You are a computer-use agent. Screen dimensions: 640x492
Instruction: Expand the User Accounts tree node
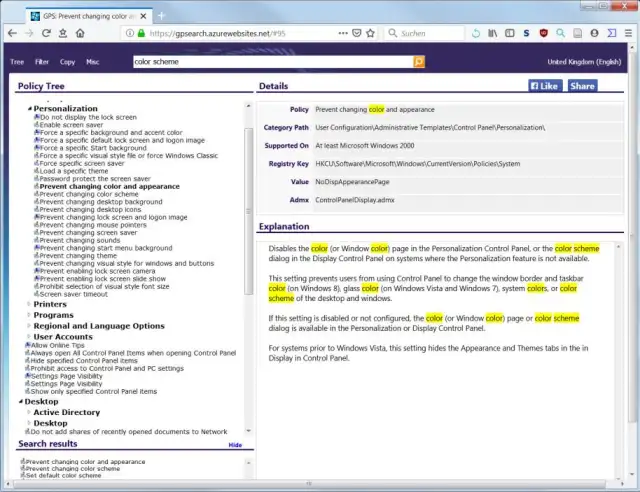click(29, 337)
